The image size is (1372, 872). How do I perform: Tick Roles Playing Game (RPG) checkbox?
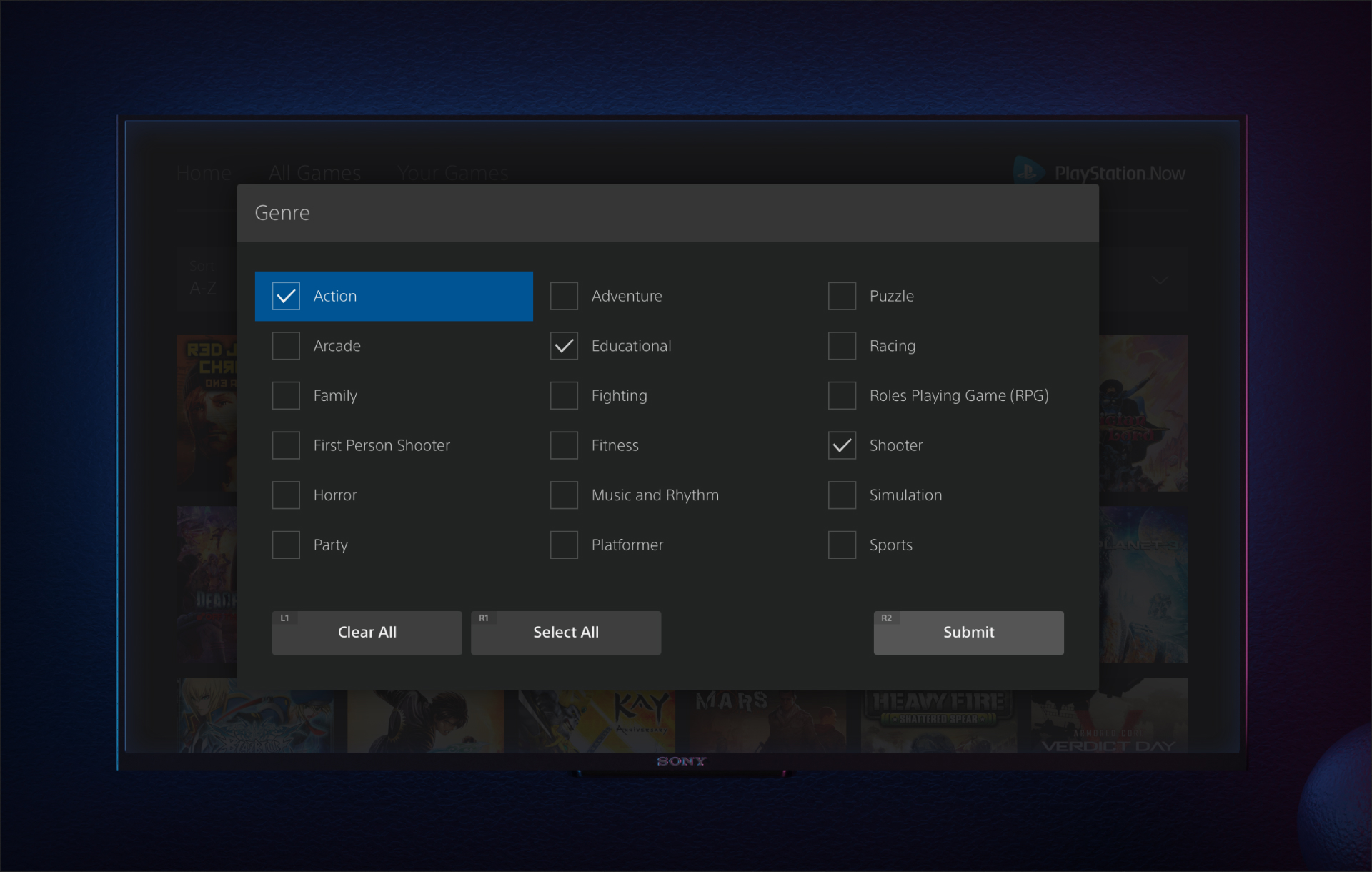(842, 395)
